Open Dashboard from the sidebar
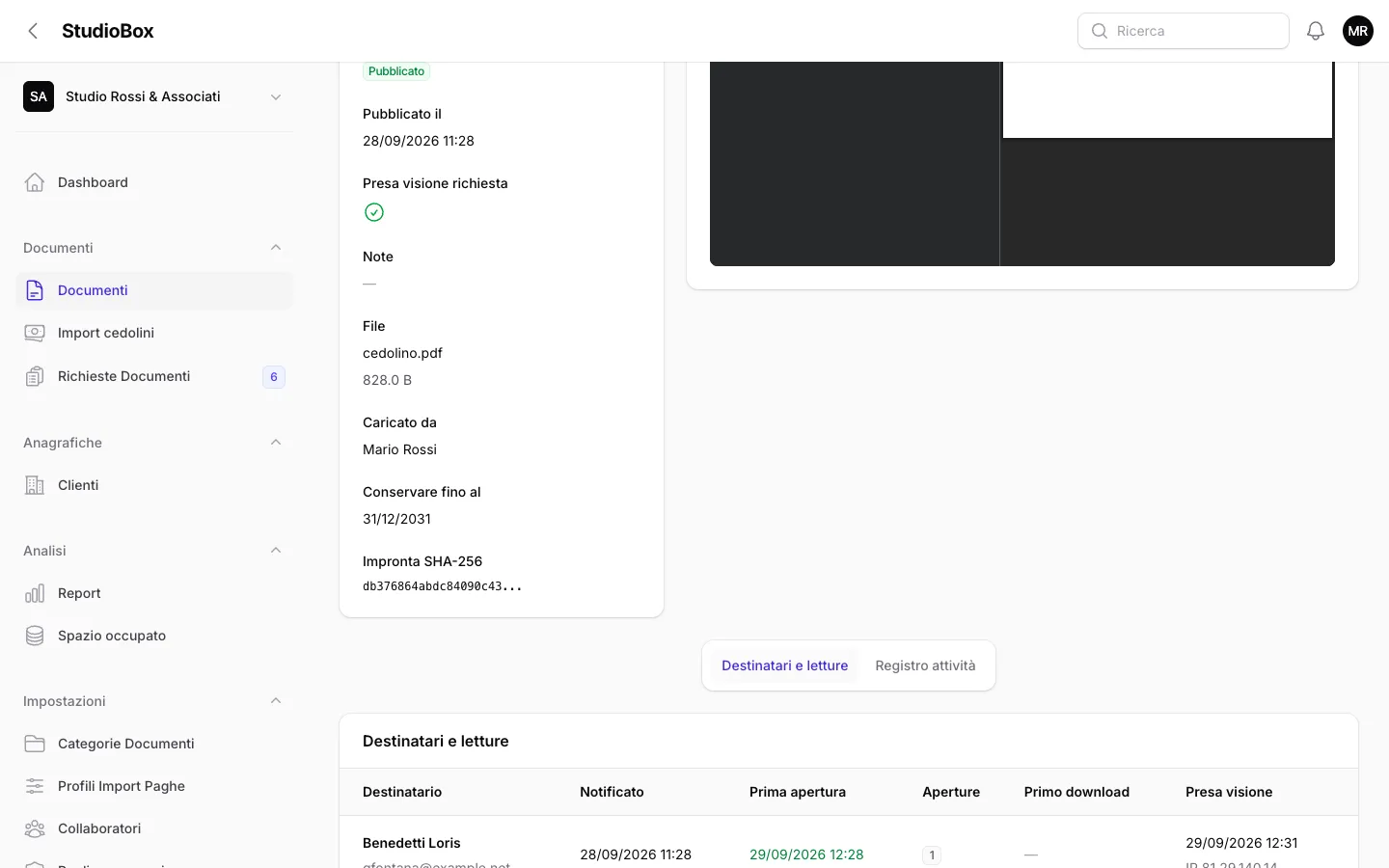1389x868 pixels. coord(154,182)
